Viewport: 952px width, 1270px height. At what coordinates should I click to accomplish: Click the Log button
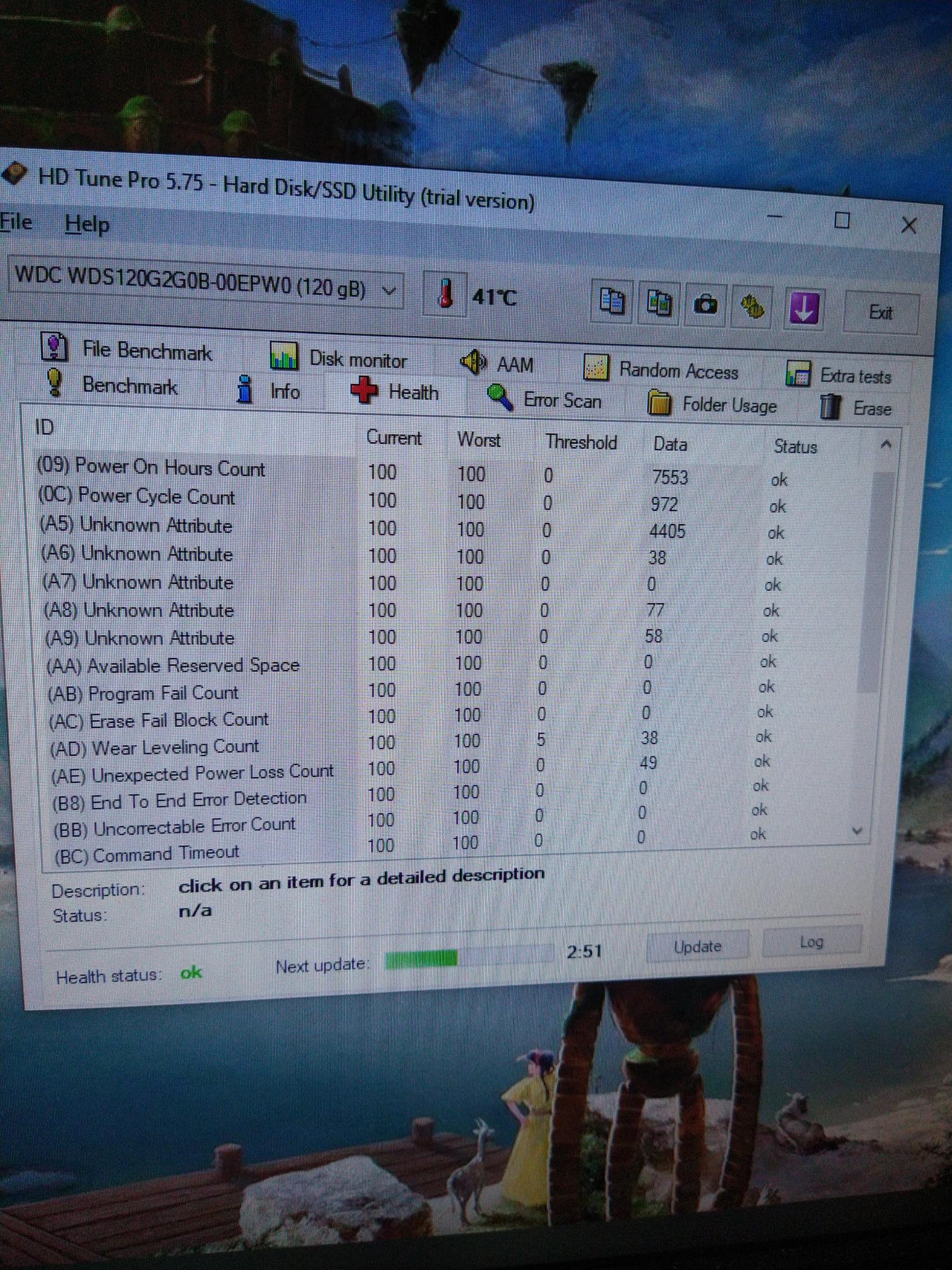click(x=811, y=942)
